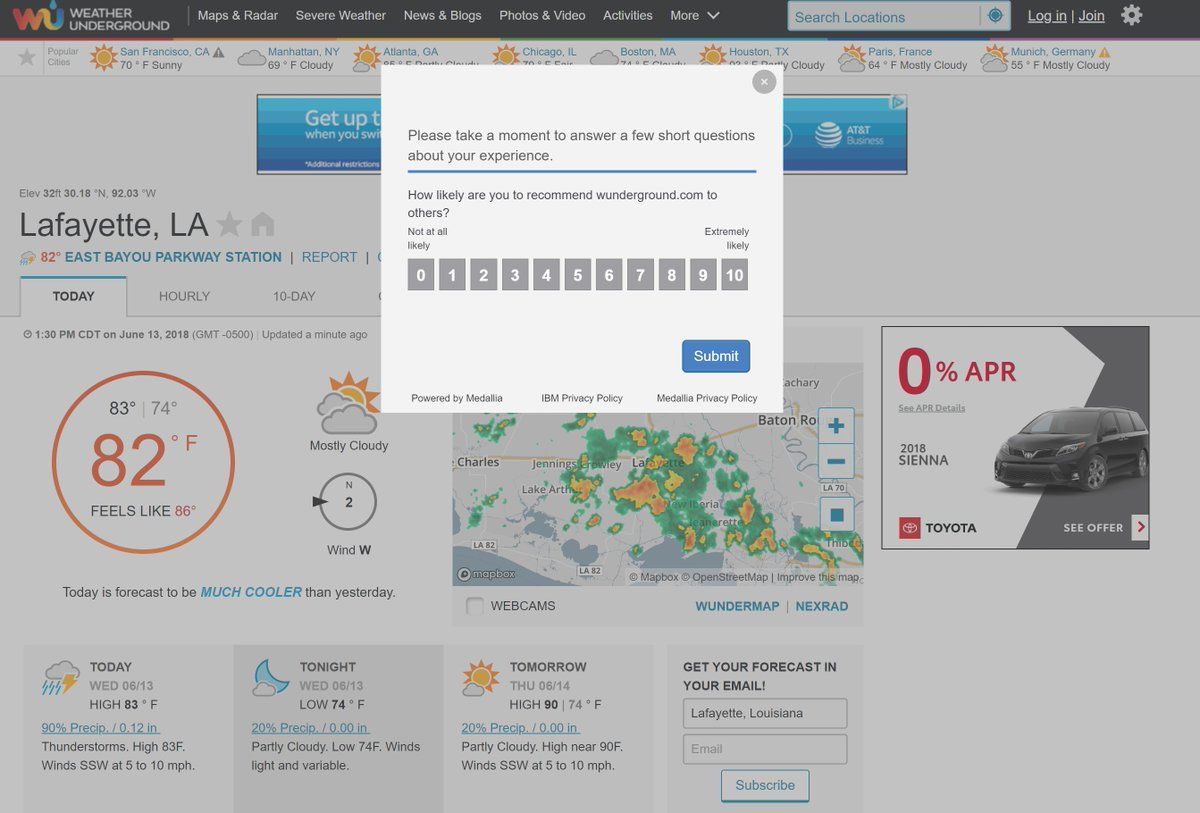Click See APR Details in Toyota ad

931,408
